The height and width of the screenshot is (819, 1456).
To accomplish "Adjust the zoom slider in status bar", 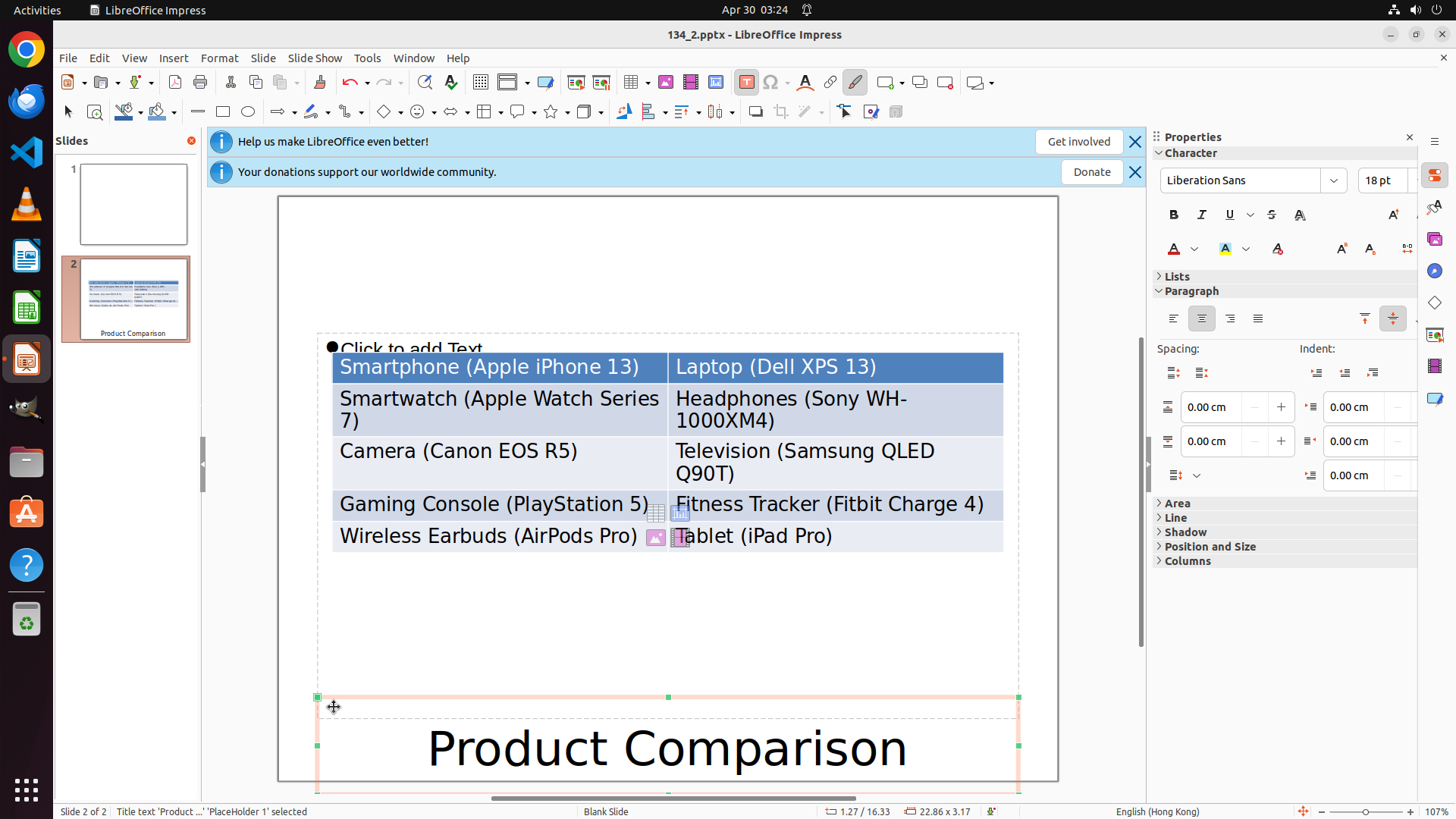I will (x=1366, y=811).
